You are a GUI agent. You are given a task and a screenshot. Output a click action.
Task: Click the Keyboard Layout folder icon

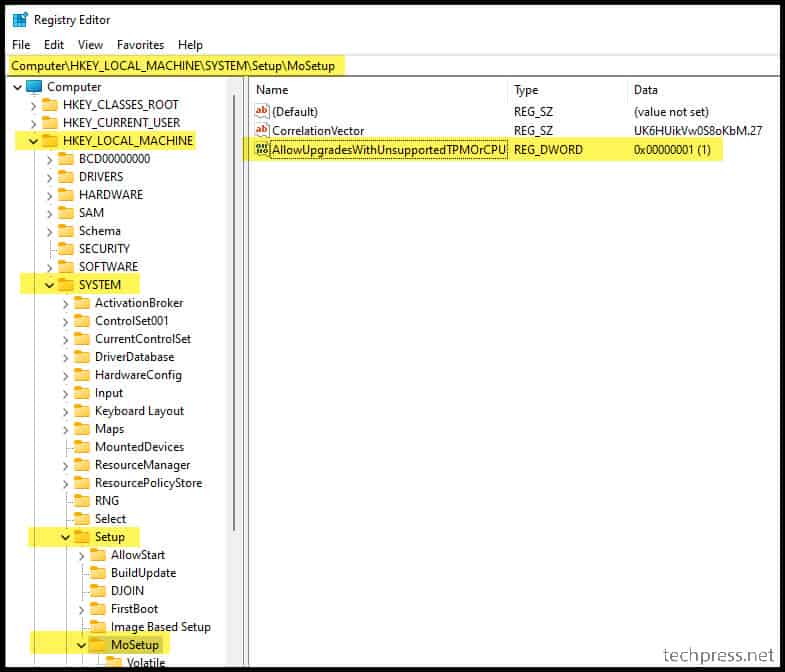coord(82,411)
